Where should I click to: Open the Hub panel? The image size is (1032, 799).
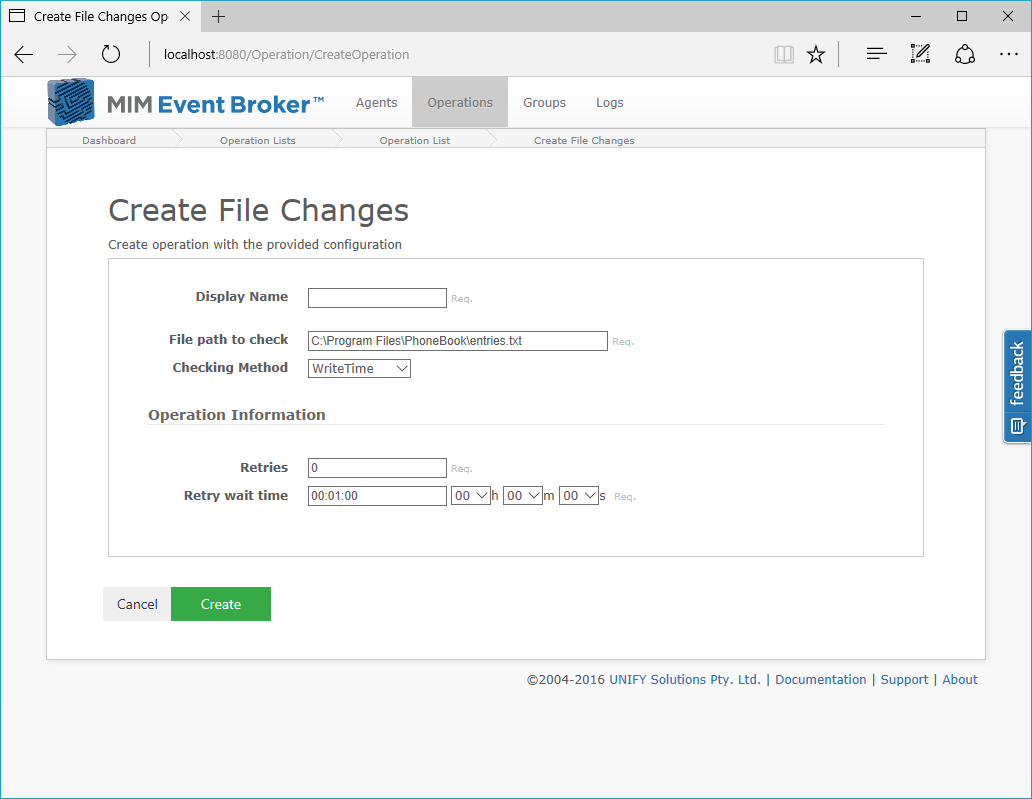[877, 55]
